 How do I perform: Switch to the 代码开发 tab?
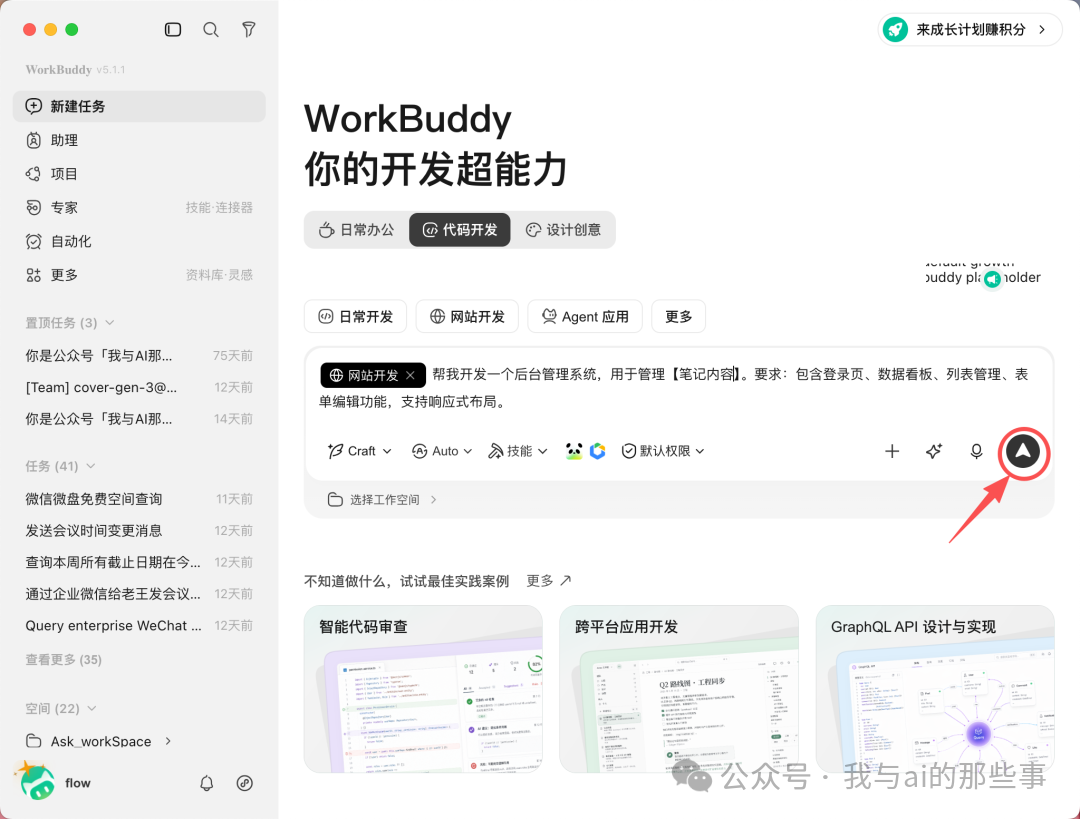point(459,229)
